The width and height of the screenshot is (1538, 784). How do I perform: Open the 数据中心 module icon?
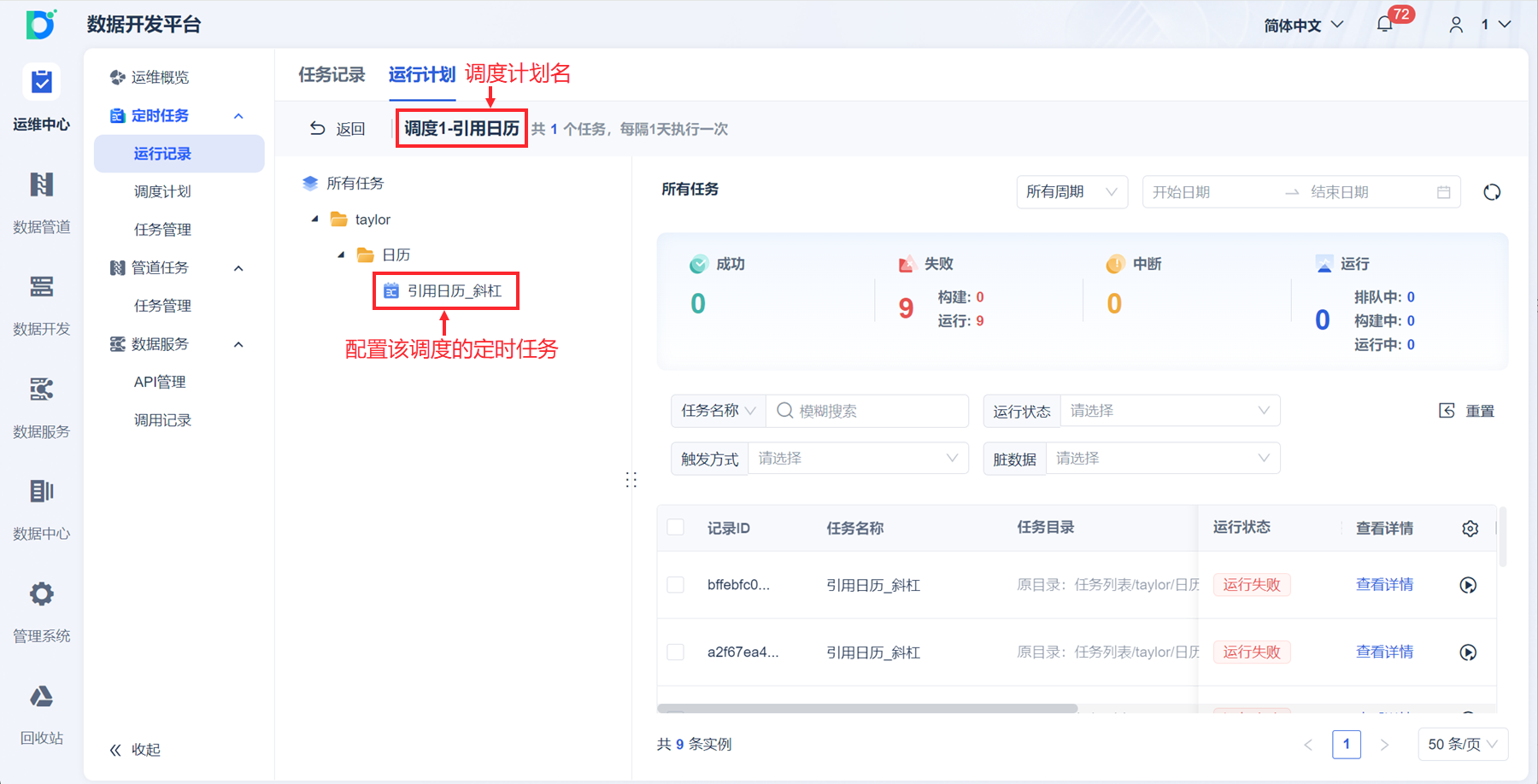click(41, 491)
